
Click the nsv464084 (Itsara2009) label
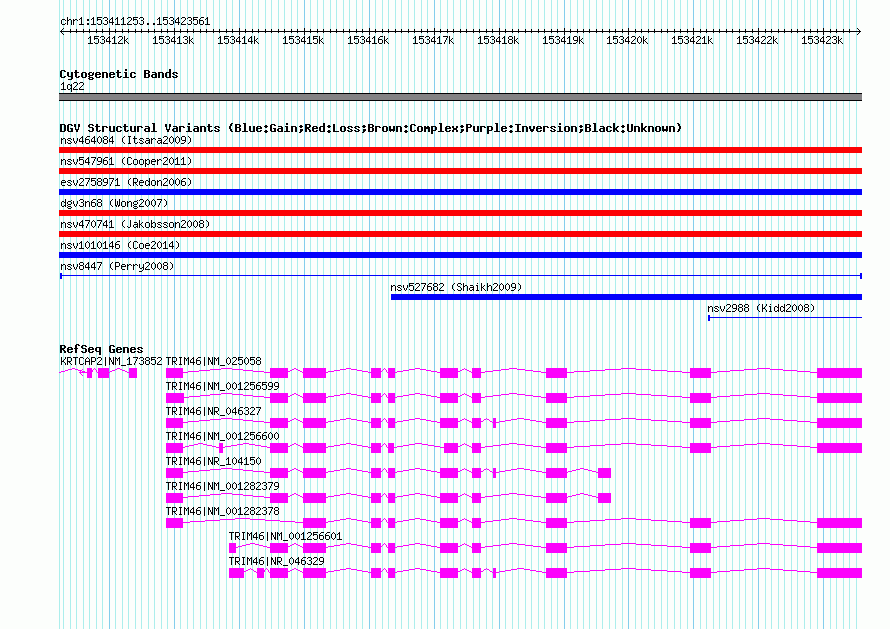(x=126, y=140)
